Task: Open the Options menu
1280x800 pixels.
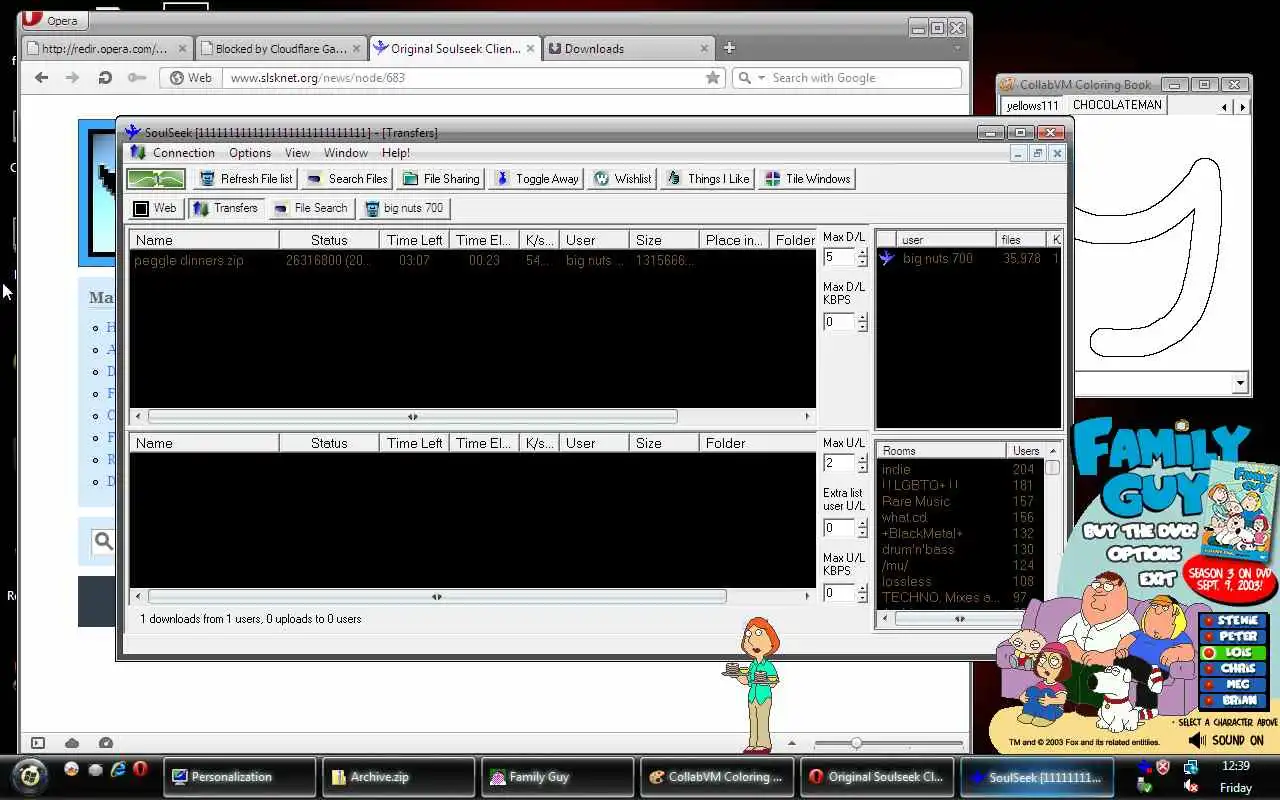Action: [250, 153]
